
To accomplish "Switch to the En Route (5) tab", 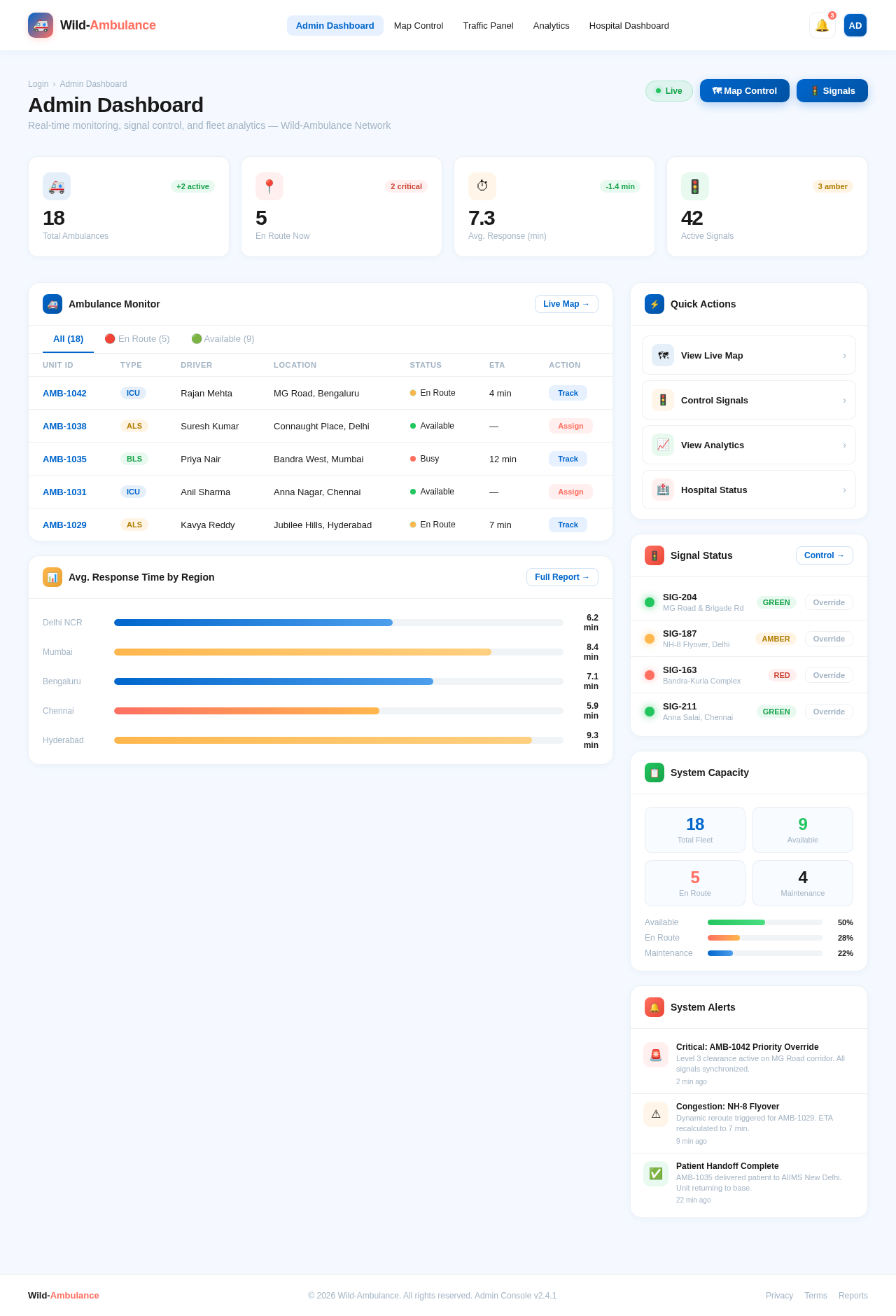I will click(137, 339).
